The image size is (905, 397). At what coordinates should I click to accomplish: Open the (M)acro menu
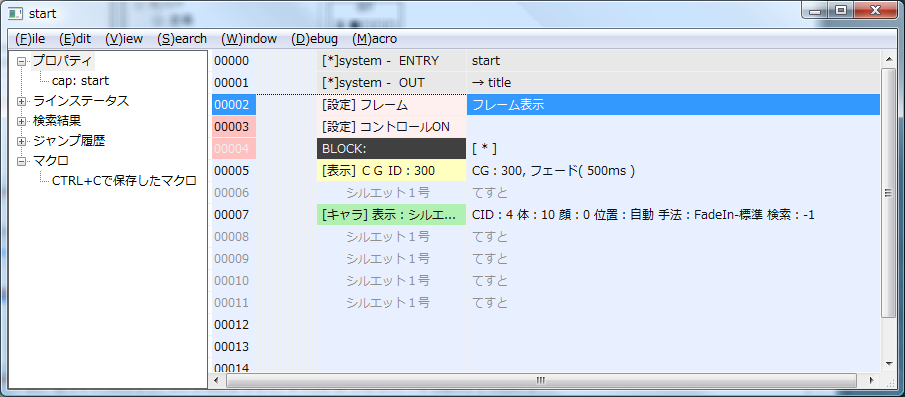(x=375, y=39)
